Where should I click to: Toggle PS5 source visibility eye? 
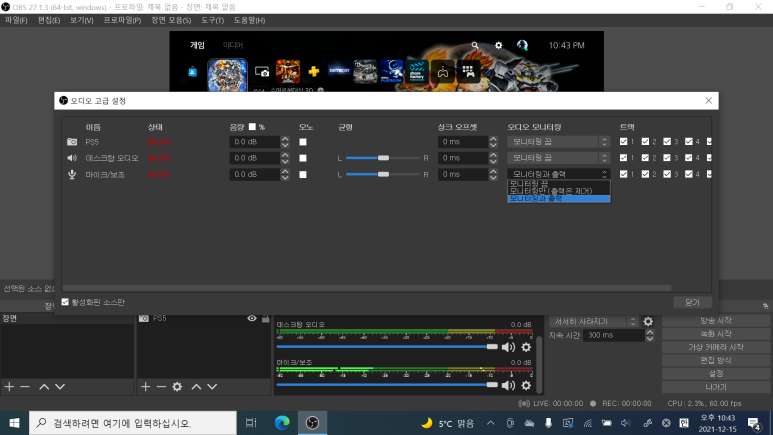(252, 319)
